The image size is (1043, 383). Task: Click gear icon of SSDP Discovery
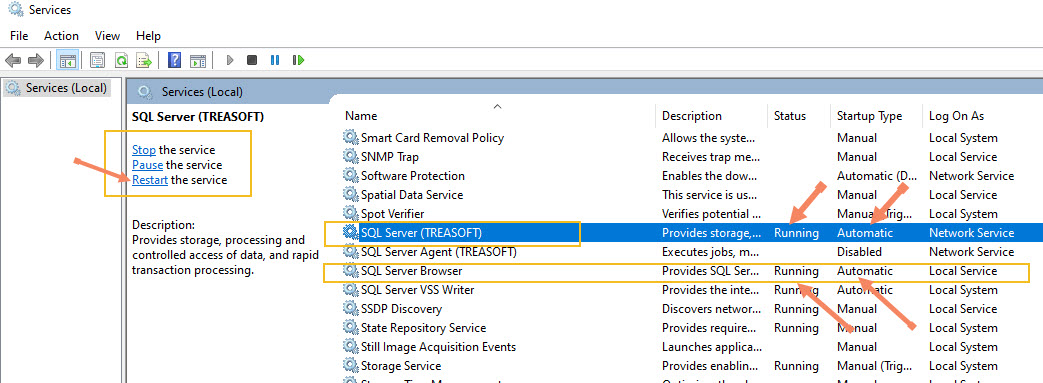pos(350,309)
